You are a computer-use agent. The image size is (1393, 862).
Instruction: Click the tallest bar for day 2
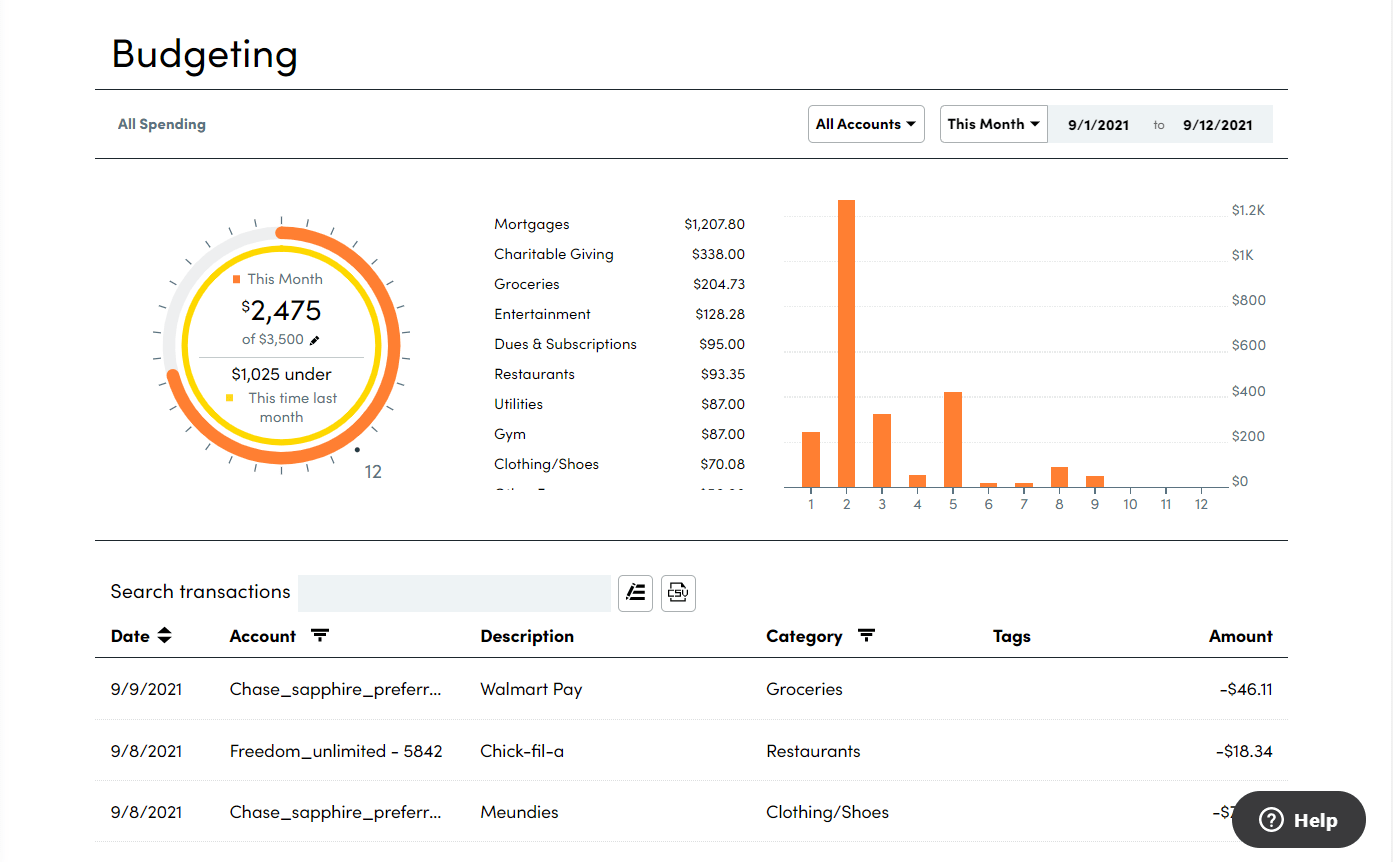pyautogui.click(x=846, y=343)
